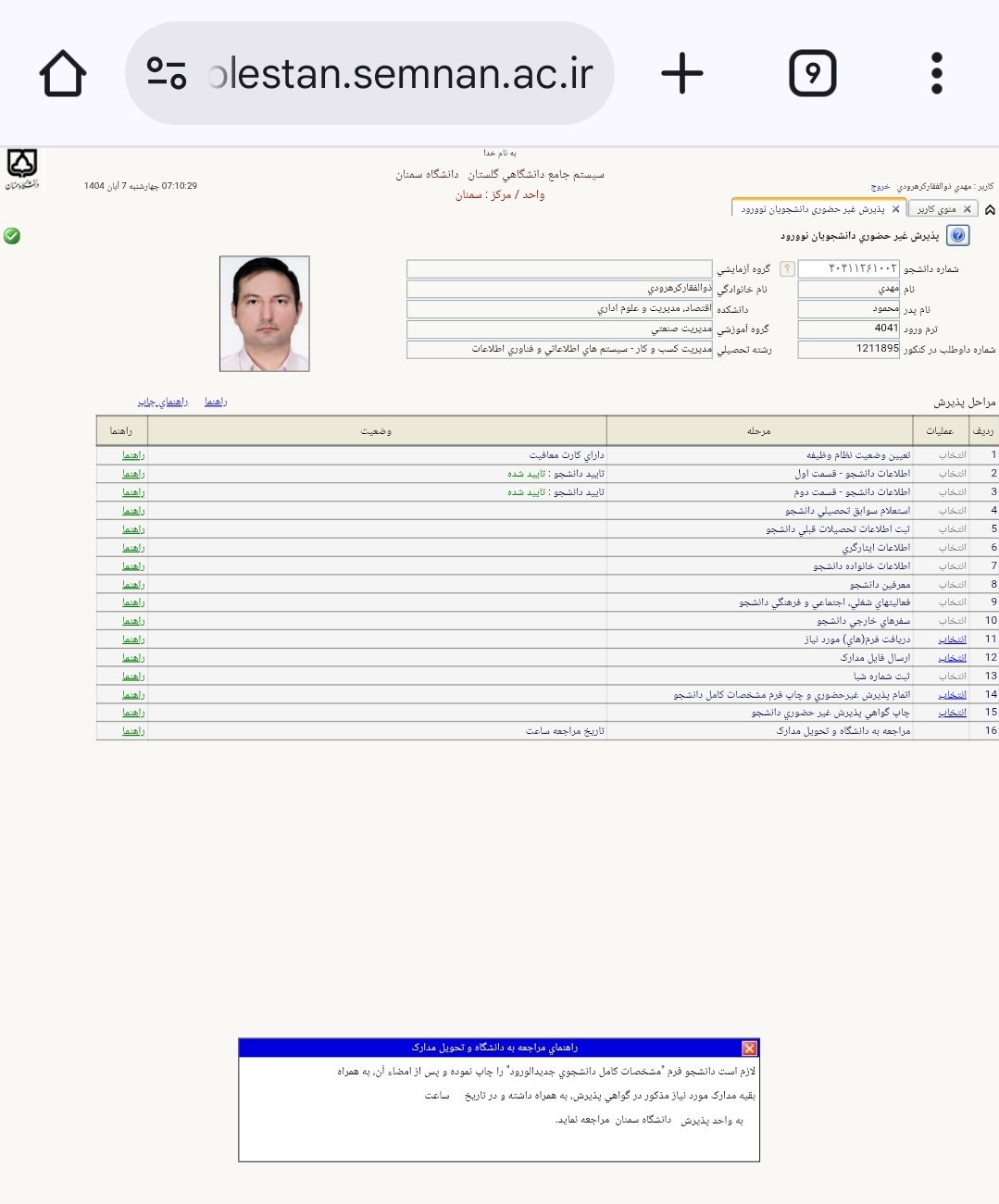Close the مدارک guidance dialog with the red X
The width and height of the screenshot is (999, 1204).
click(749, 1049)
